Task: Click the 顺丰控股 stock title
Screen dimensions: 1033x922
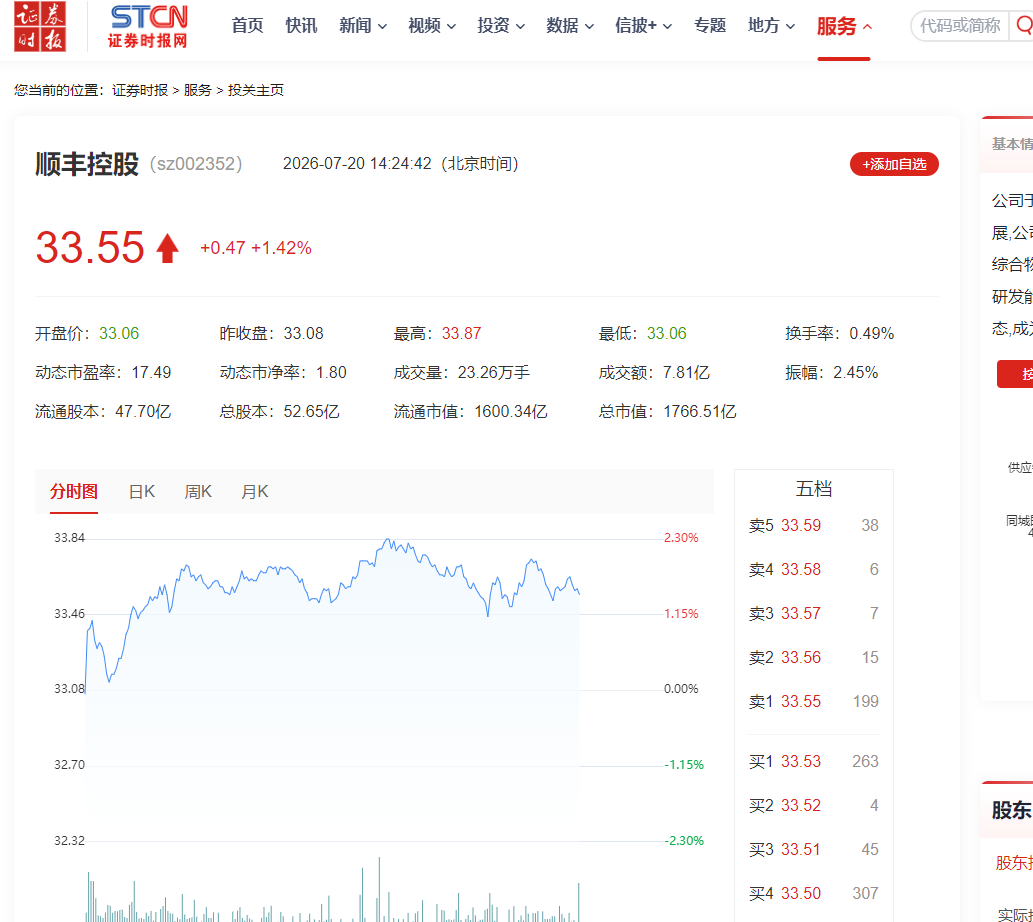Action: point(87,164)
